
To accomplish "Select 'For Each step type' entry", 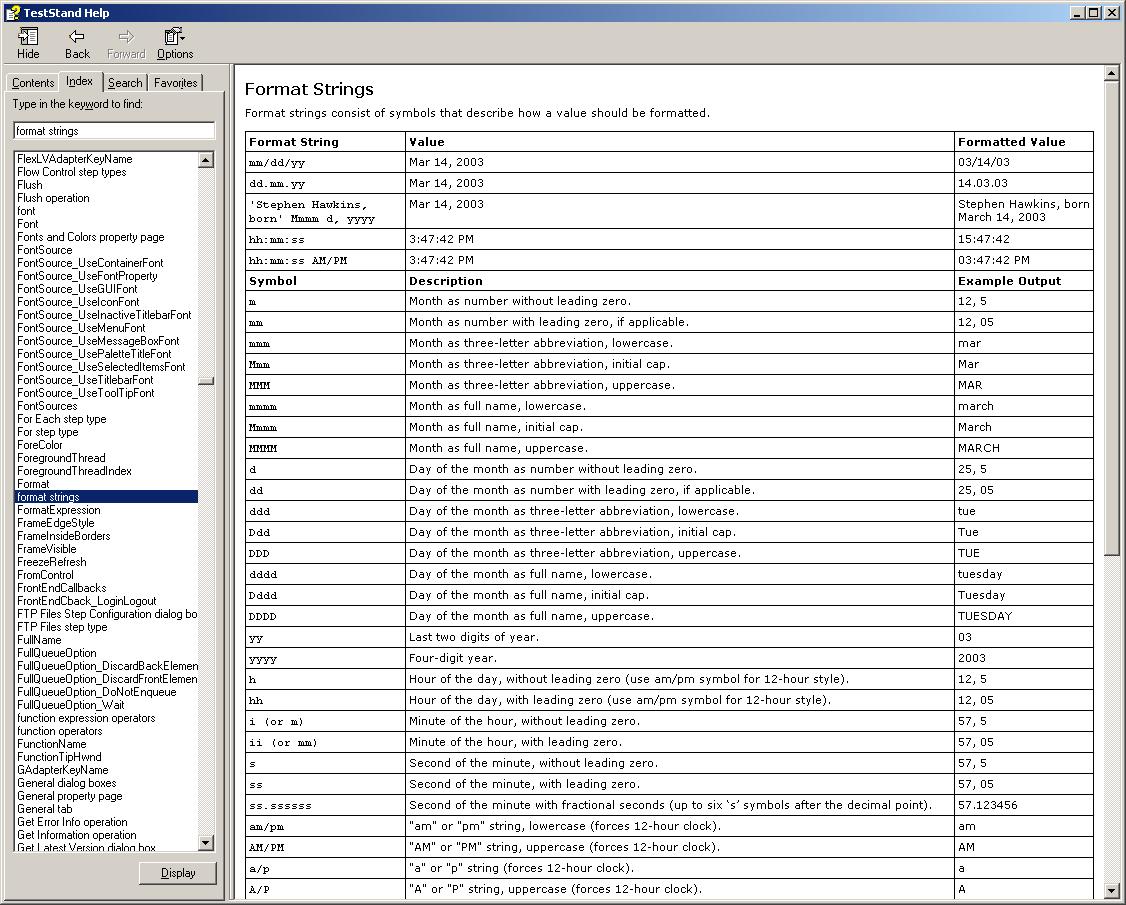I will [x=62, y=419].
